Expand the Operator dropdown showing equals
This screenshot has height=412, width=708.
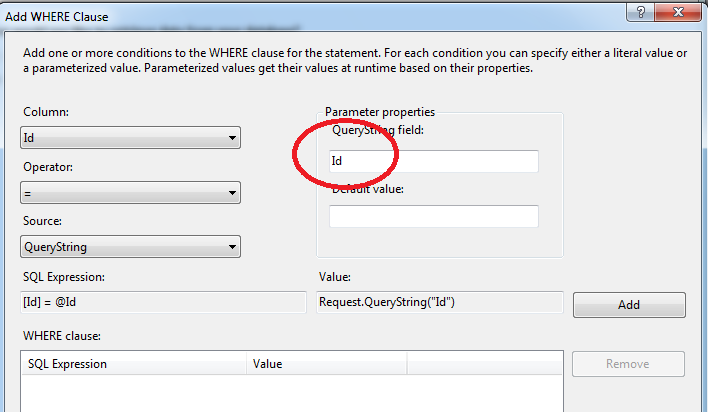[x=130, y=192]
